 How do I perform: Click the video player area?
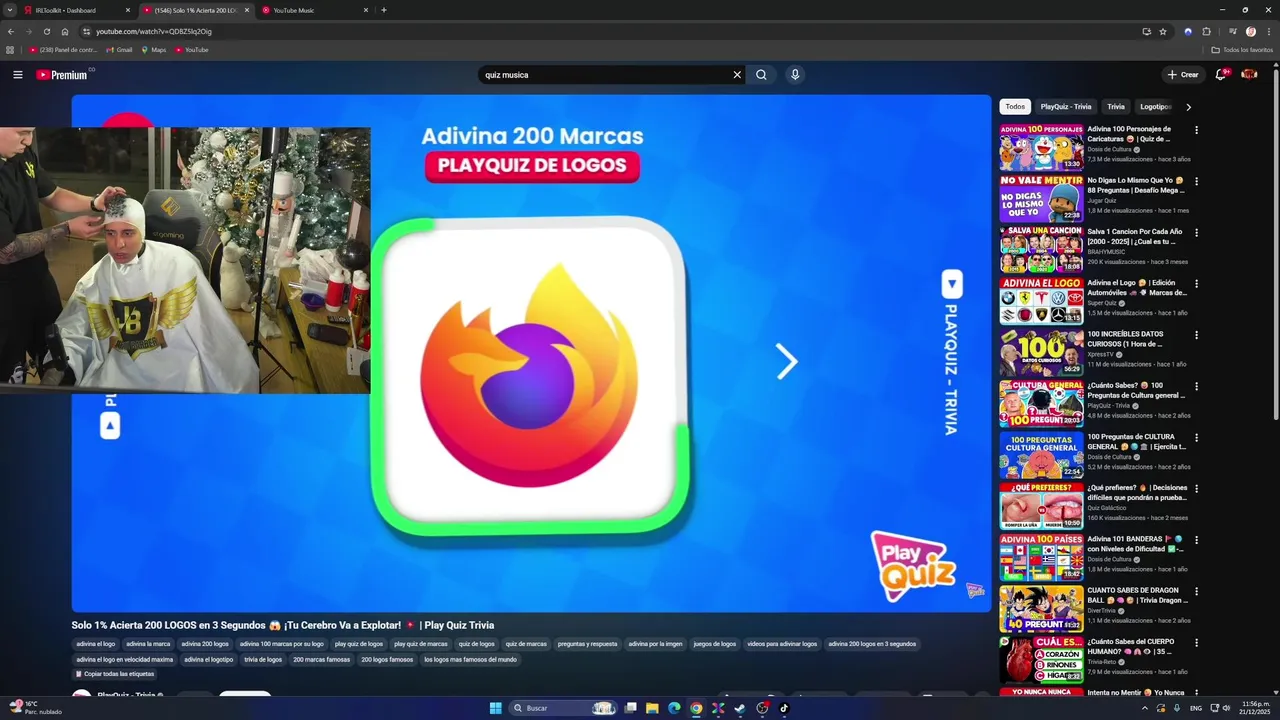tap(531, 353)
